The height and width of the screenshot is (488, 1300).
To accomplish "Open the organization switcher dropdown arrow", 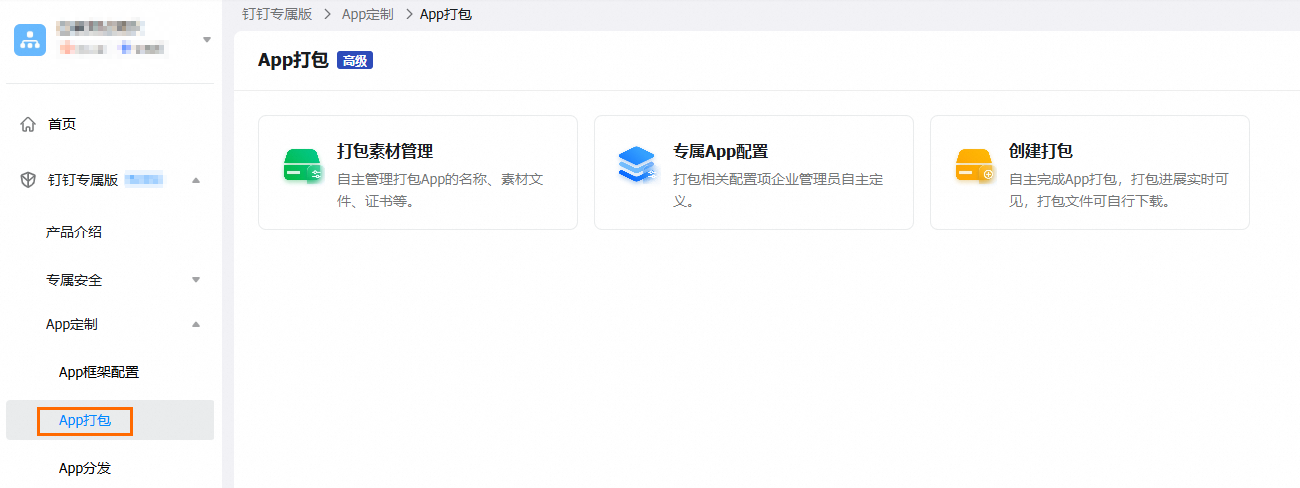I will [207, 40].
